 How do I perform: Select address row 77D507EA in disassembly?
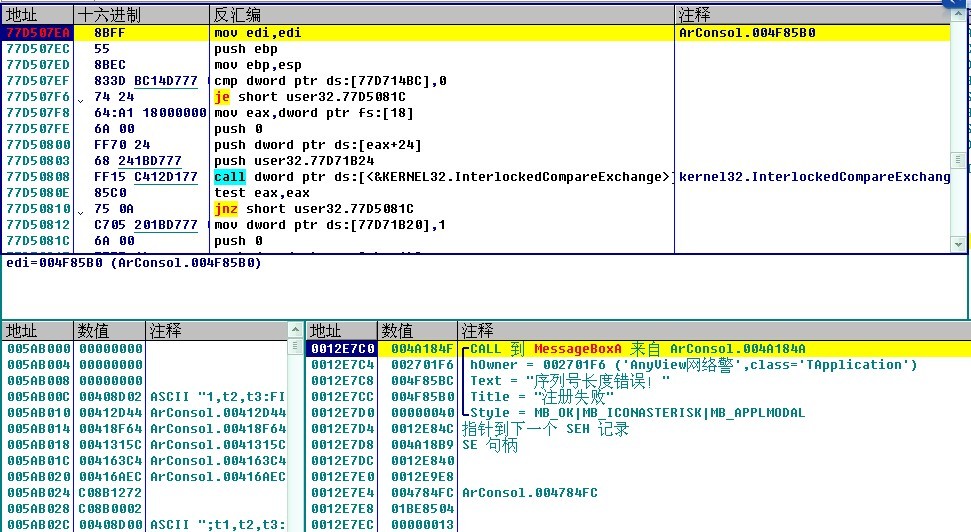[38, 33]
